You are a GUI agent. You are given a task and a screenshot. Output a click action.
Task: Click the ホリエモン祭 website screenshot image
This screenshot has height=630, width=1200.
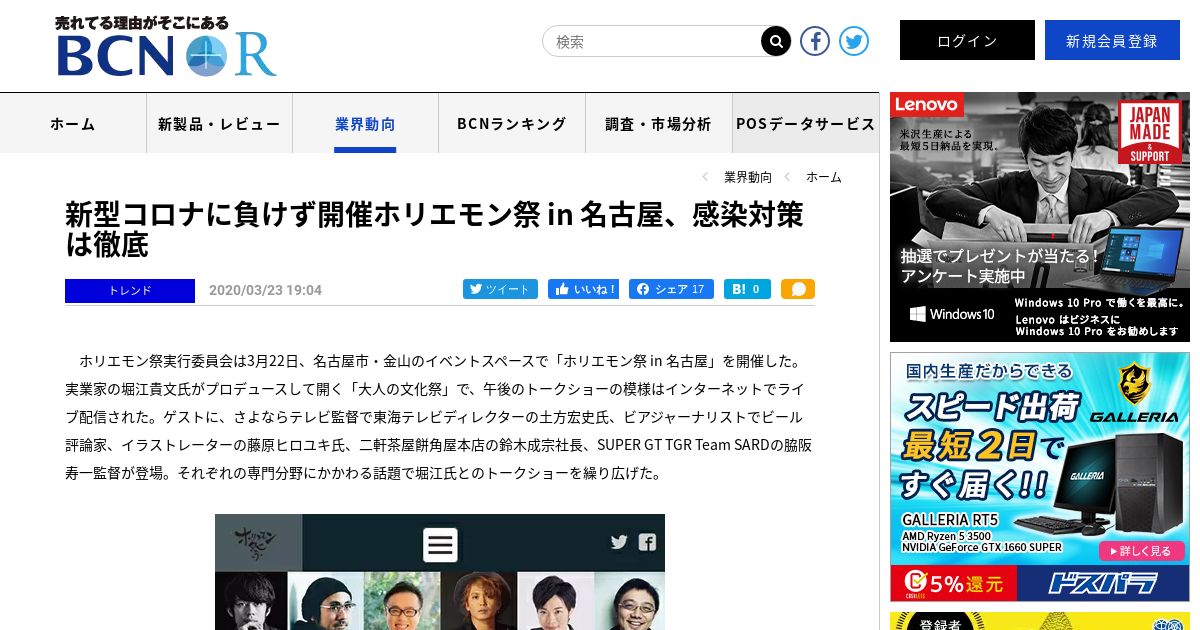(440, 572)
